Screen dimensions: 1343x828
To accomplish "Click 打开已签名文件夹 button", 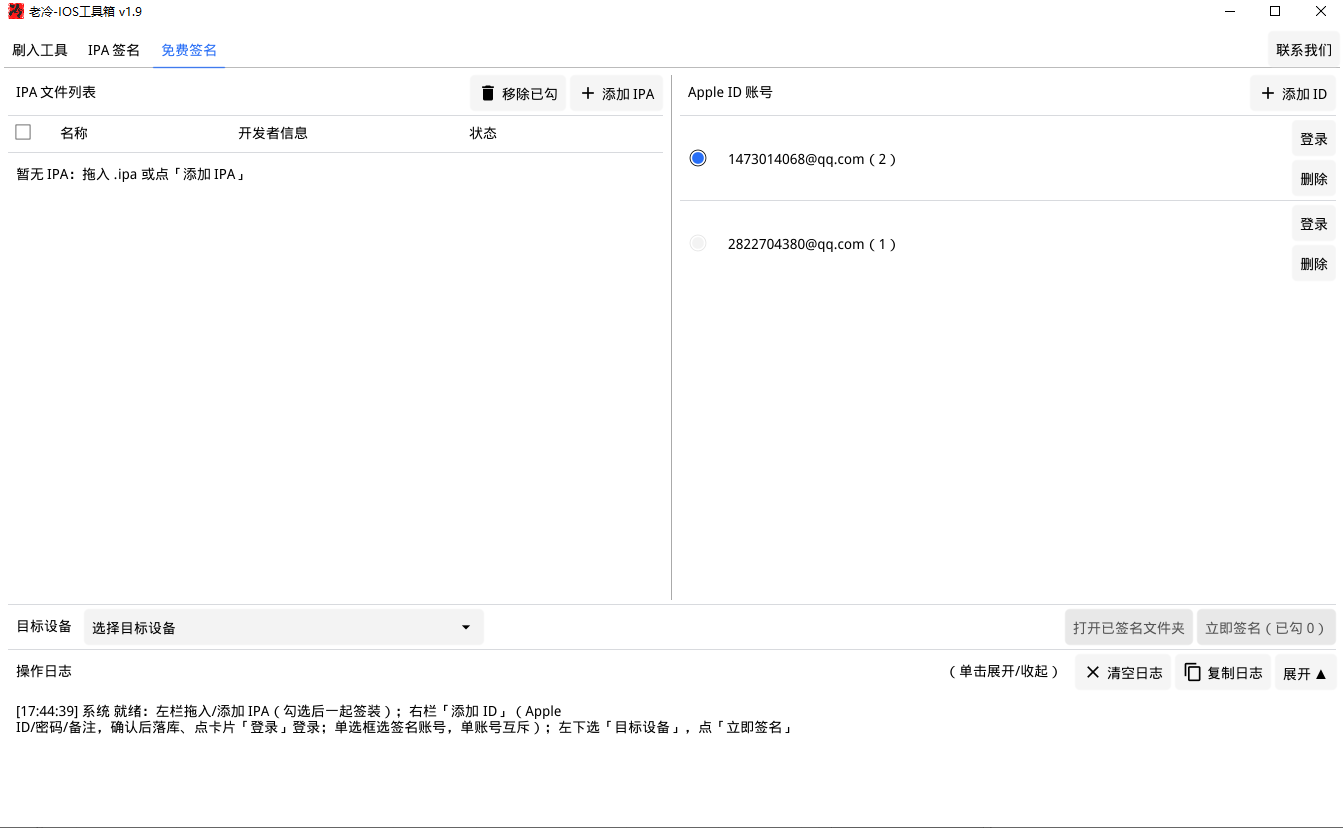I will click(1129, 628).
